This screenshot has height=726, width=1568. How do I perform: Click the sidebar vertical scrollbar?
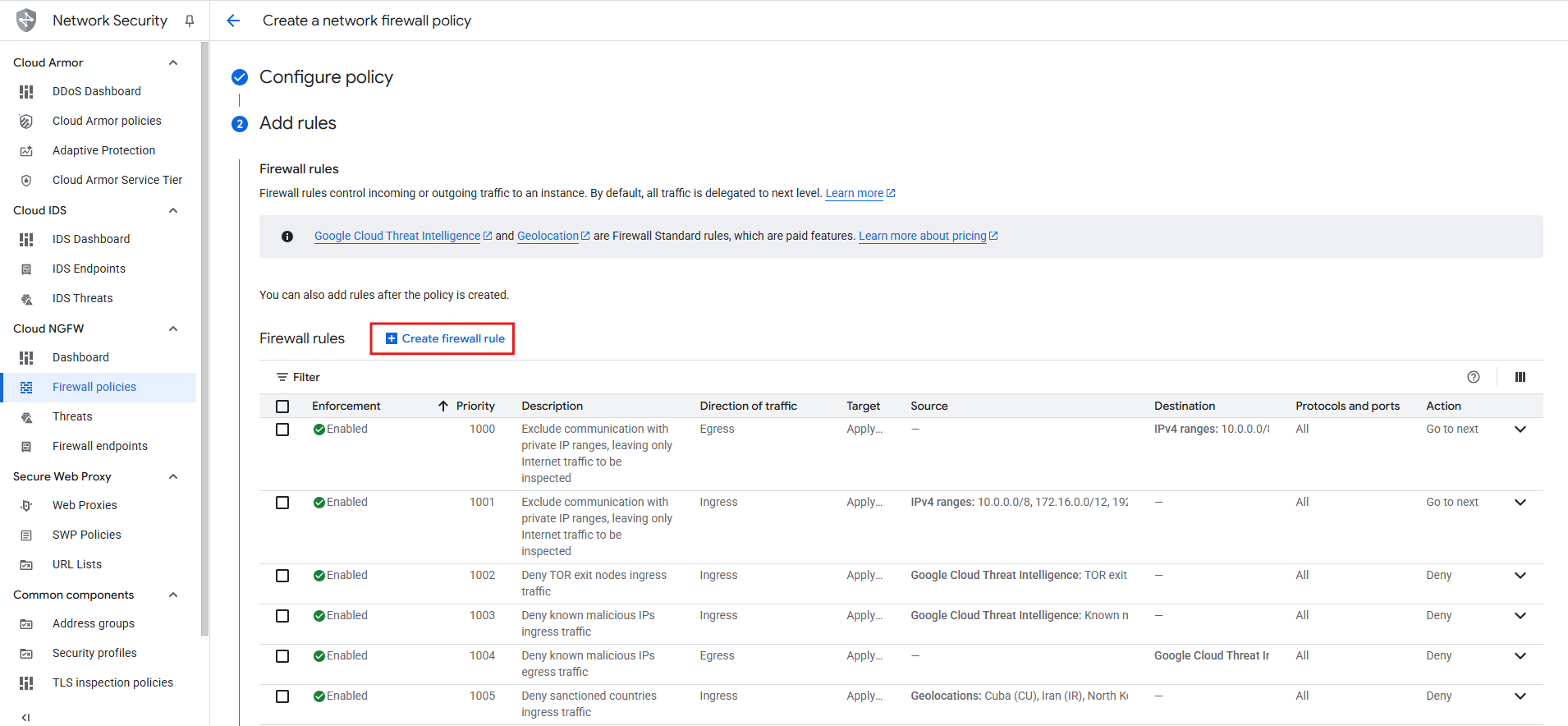204,329
